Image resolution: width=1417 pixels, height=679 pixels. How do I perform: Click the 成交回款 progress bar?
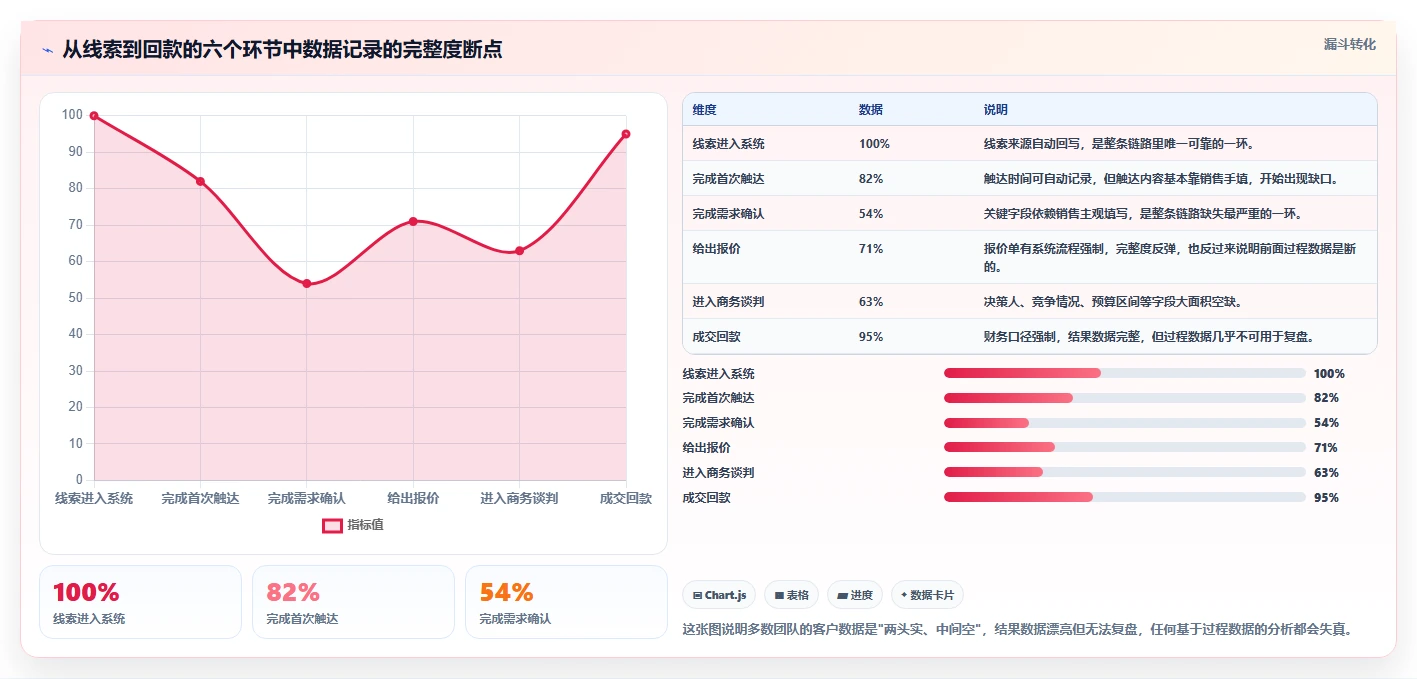pos(1125,497)
